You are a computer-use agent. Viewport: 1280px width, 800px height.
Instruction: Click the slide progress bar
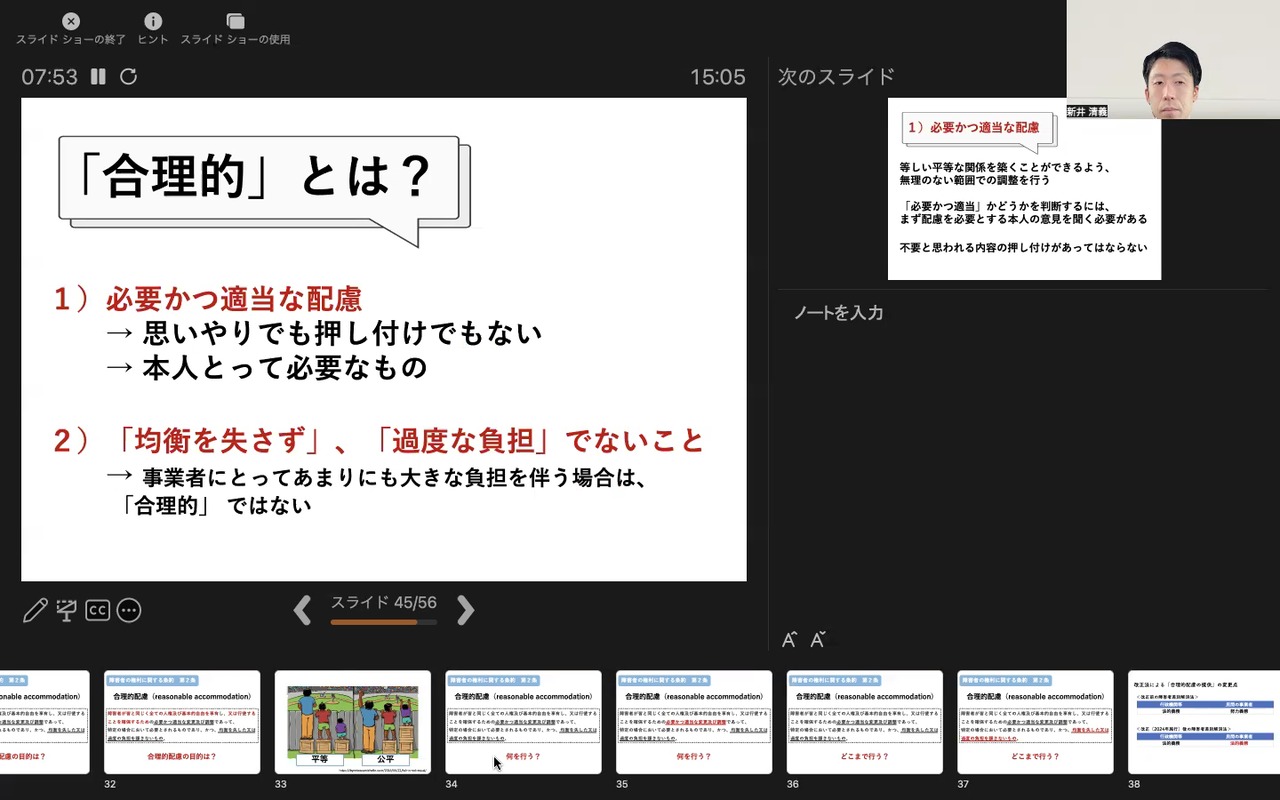coord(384,622)
